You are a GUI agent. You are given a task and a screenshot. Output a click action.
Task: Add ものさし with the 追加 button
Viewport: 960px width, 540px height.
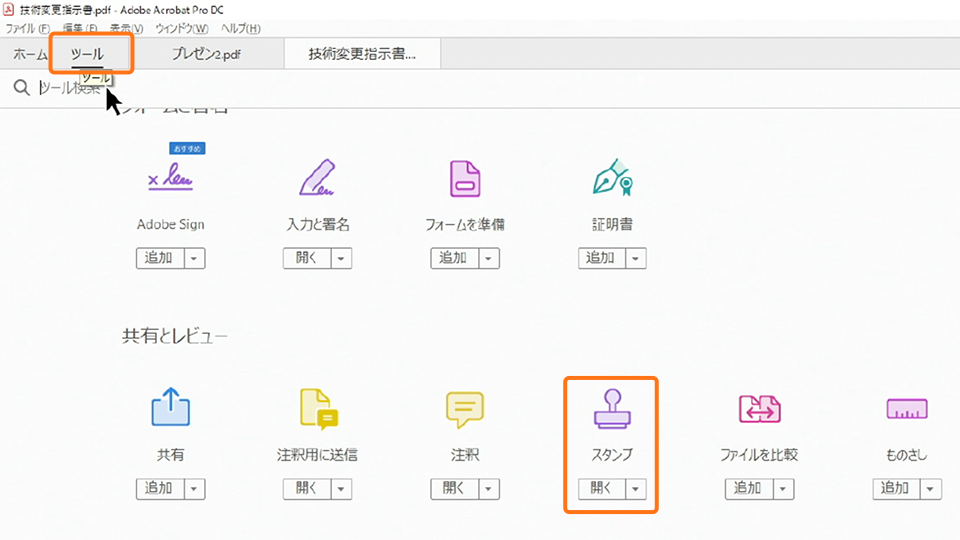point(896,489)
